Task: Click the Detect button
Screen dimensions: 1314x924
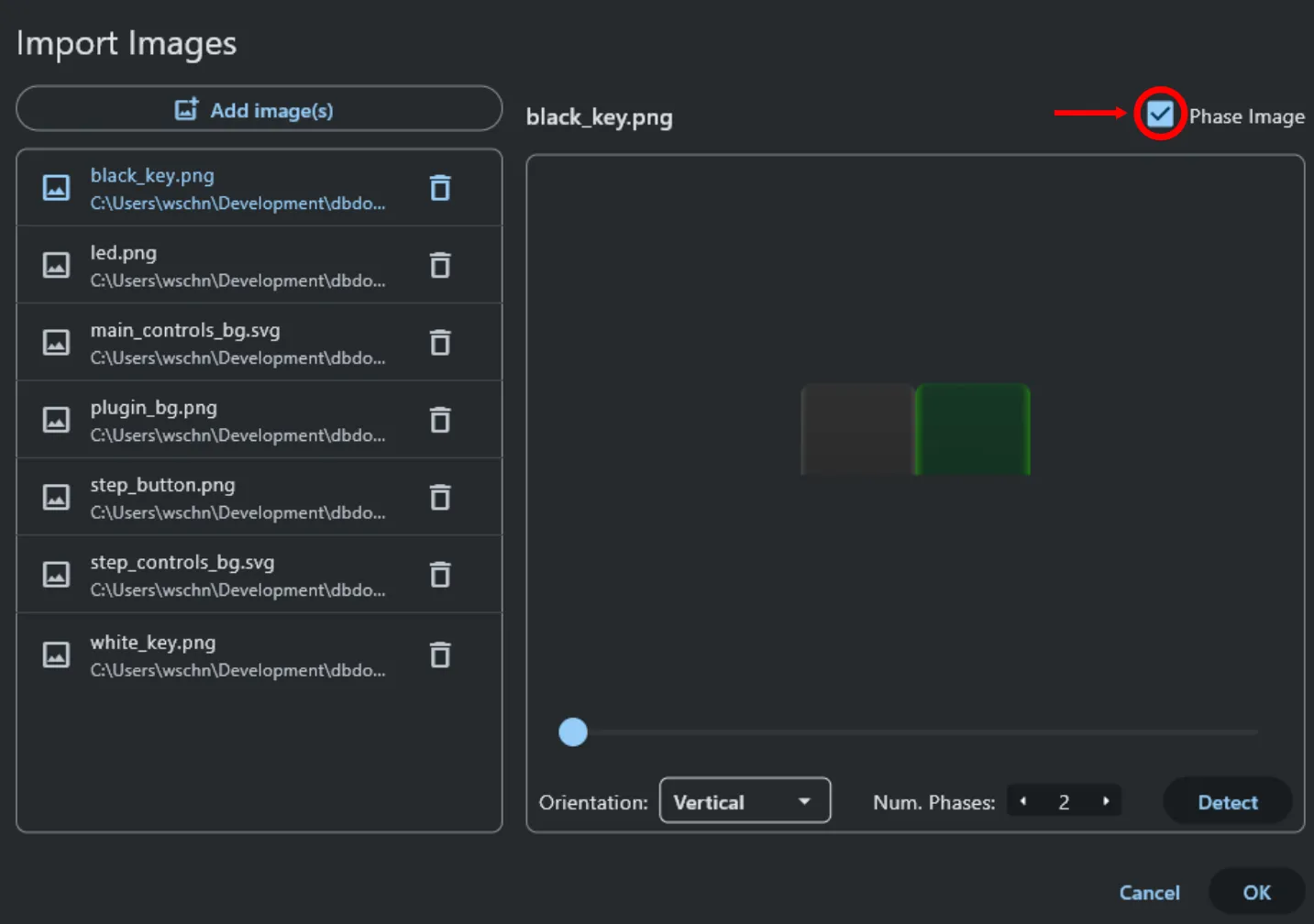Action: coord(1228,802)
